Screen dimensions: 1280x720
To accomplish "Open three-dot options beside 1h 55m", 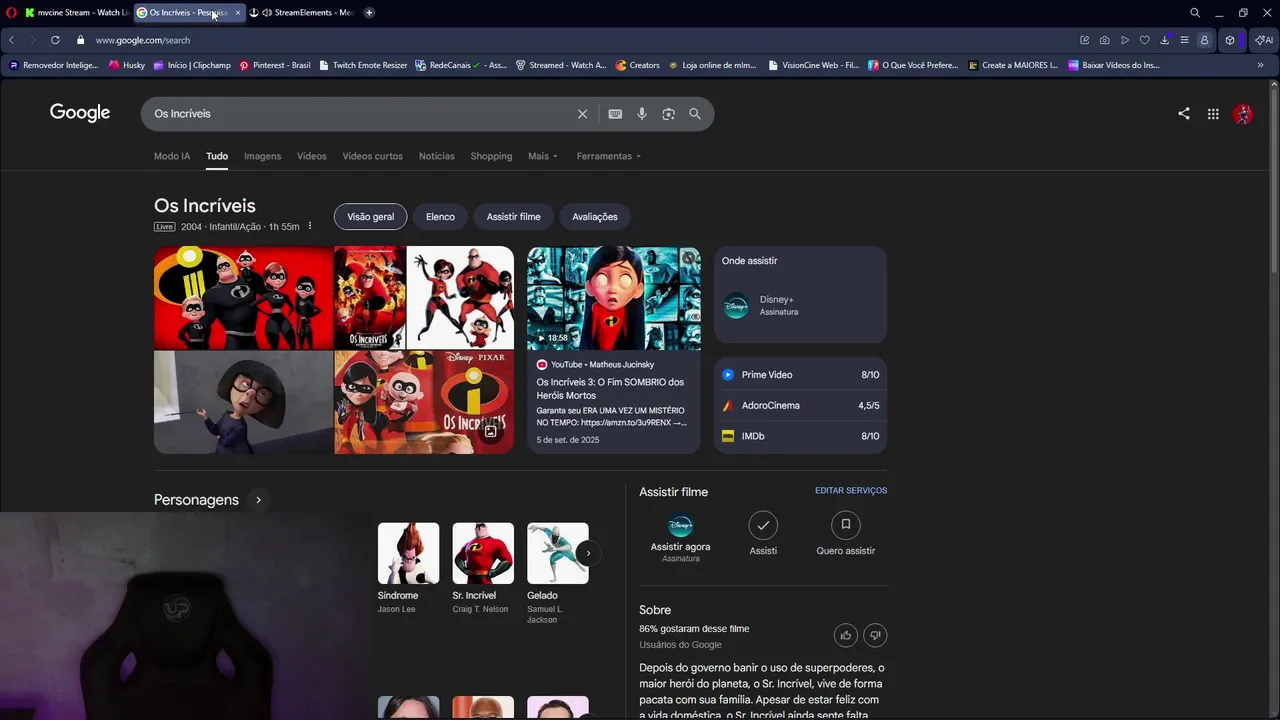I will [310, 226].
